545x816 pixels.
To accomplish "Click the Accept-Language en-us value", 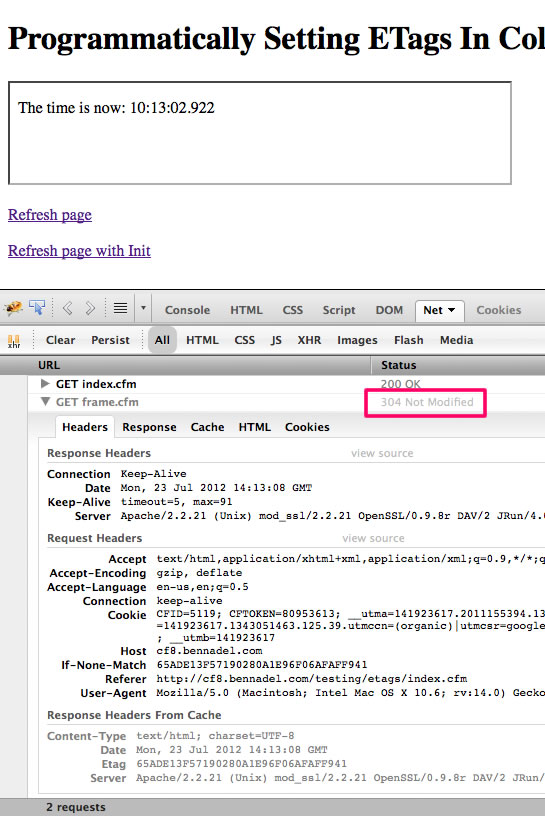I will click(x=202, y=587).
